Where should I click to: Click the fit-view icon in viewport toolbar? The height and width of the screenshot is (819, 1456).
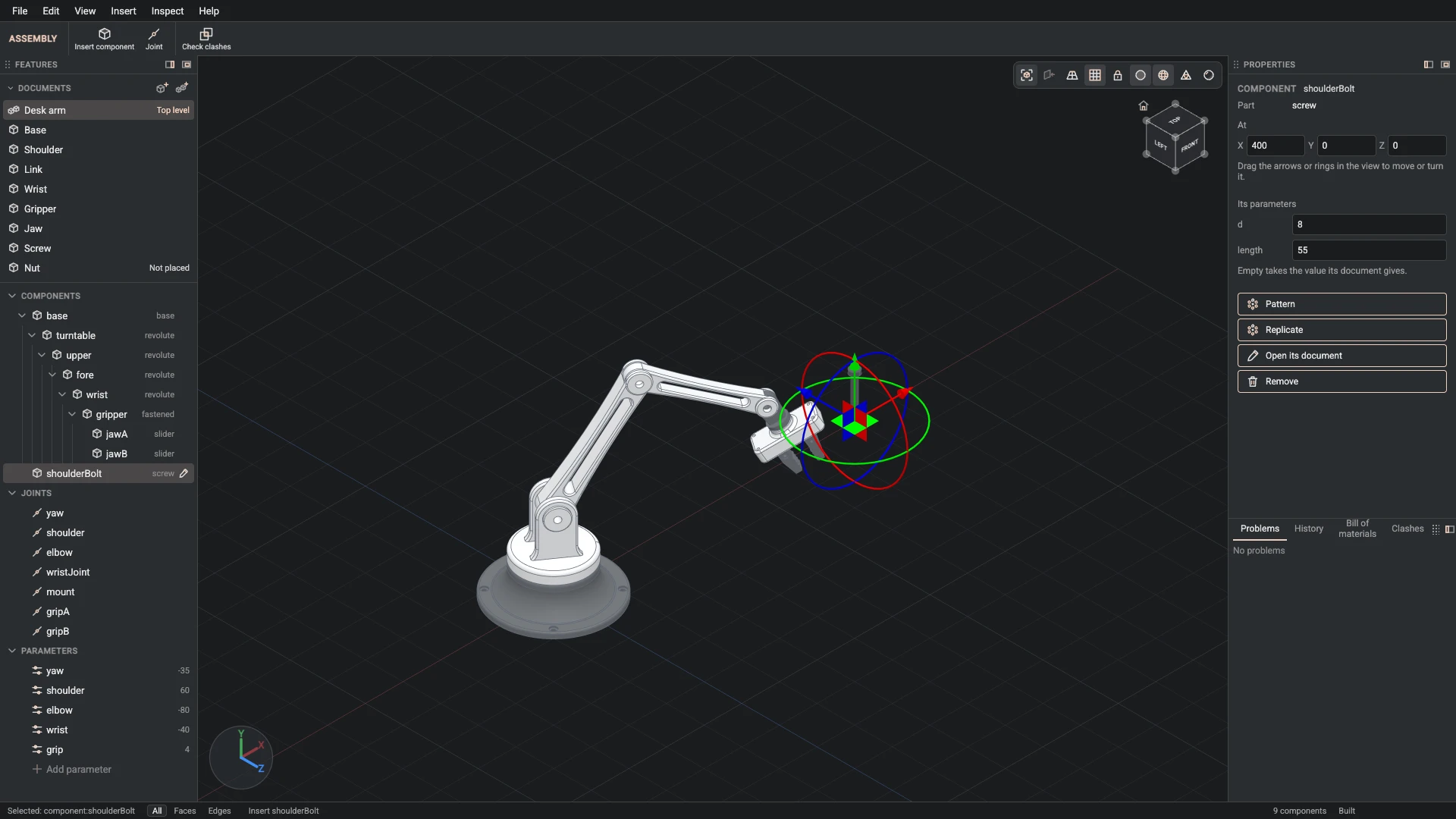pyautogui.click(x=1027, y=75)
